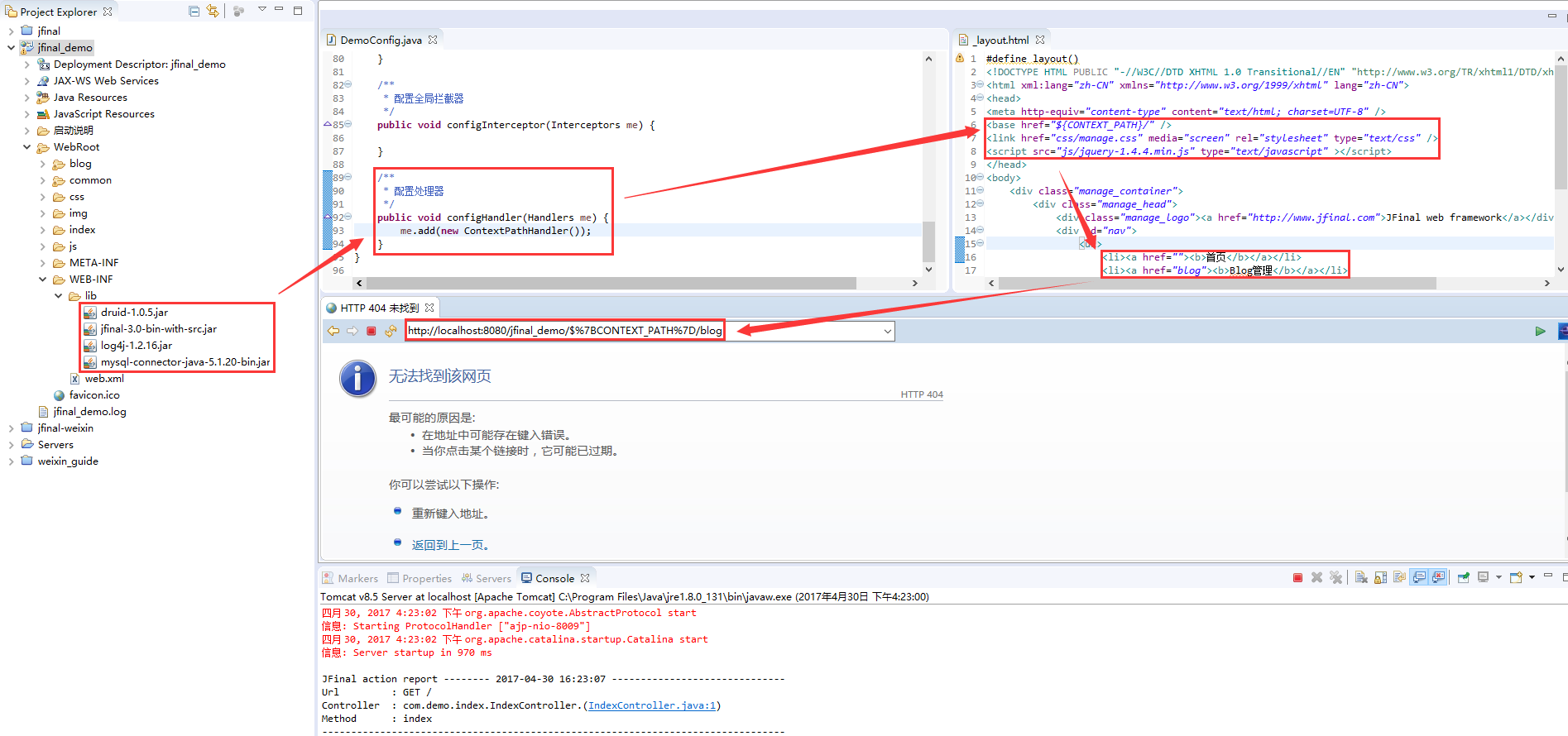Expand JAX-WS Web Services node

(26, 81)
